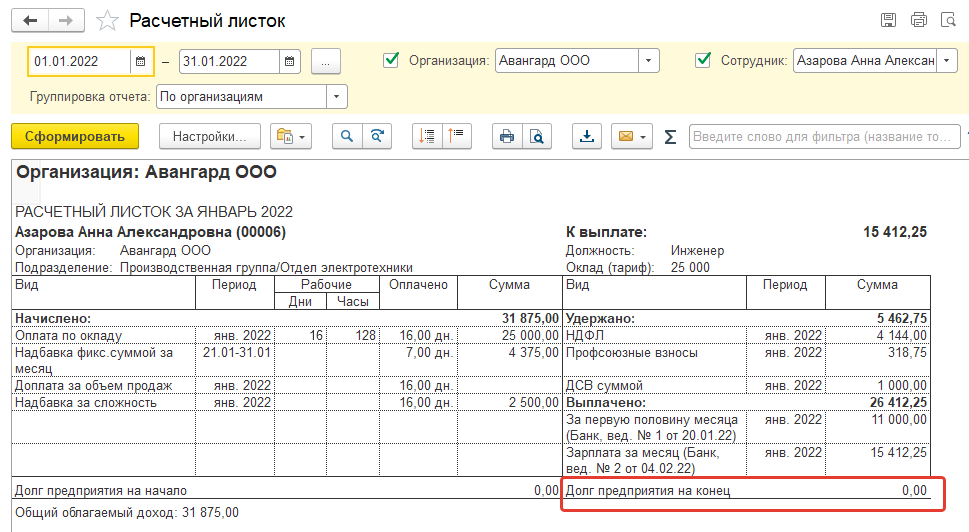Click the period selection ellipsis button
Screen dimensions: 969x532
pos(326,61)
